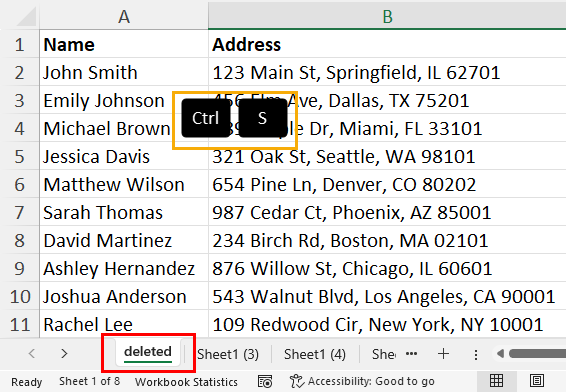Select the 654 Pine Ln, Denver address
Image resolution: width=566 pixels, height=392 pixels.
[387, 184]
